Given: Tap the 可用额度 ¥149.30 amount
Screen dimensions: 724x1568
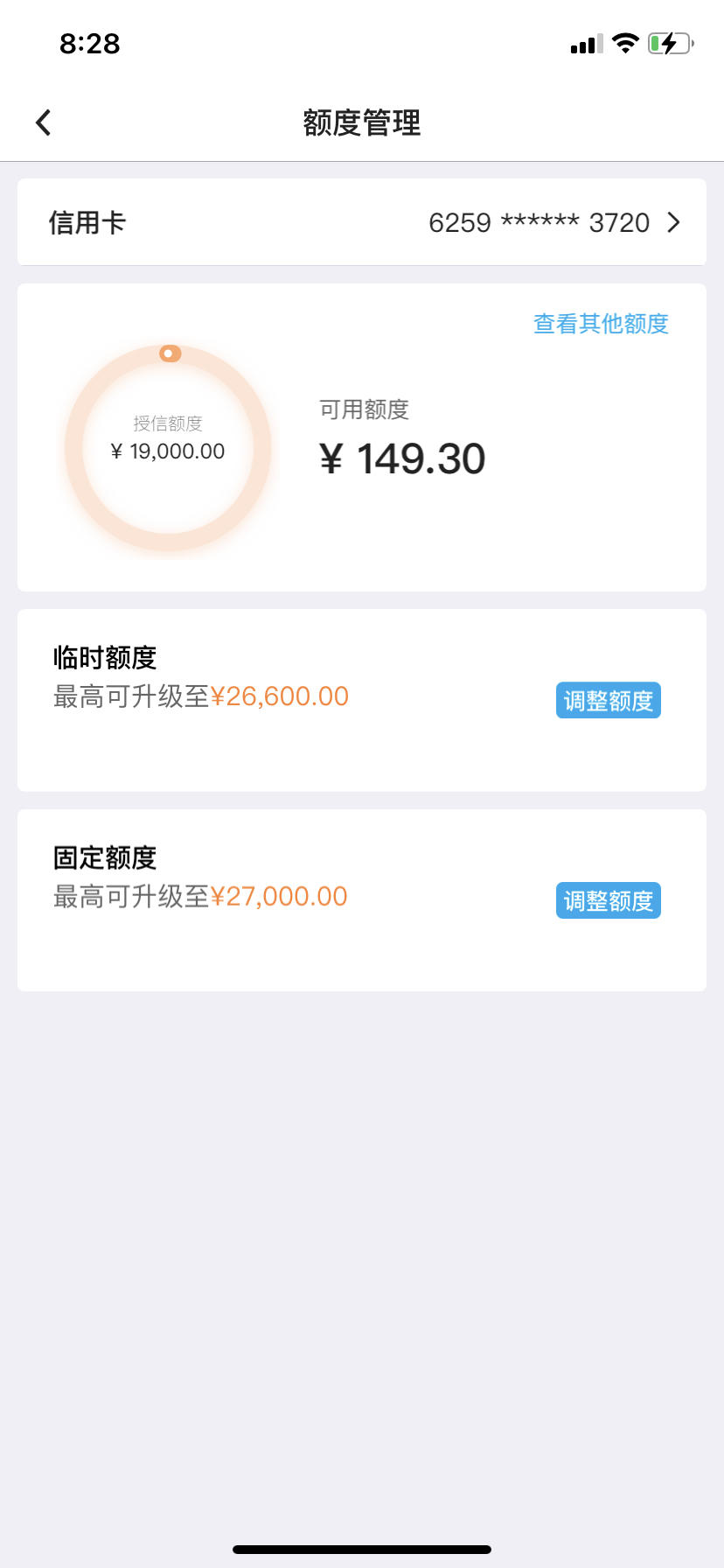Looking at the screenshot, I should click(402, 458).
